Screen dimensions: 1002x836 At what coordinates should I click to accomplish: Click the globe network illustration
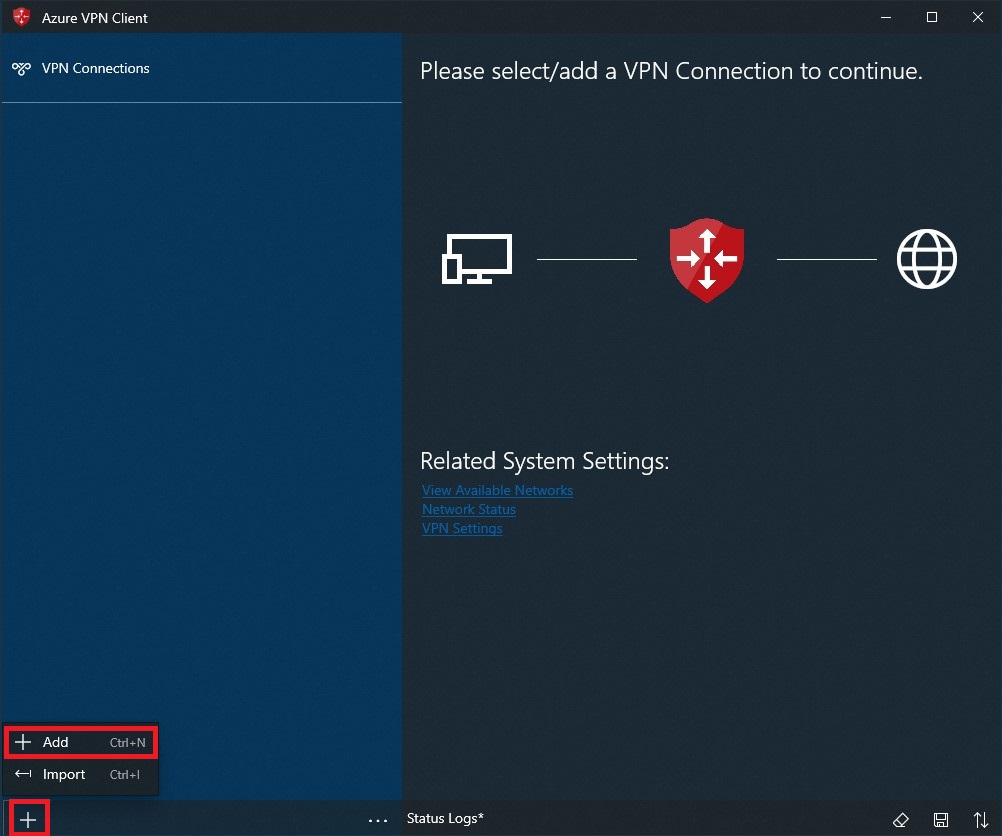(x=926, y=258)
